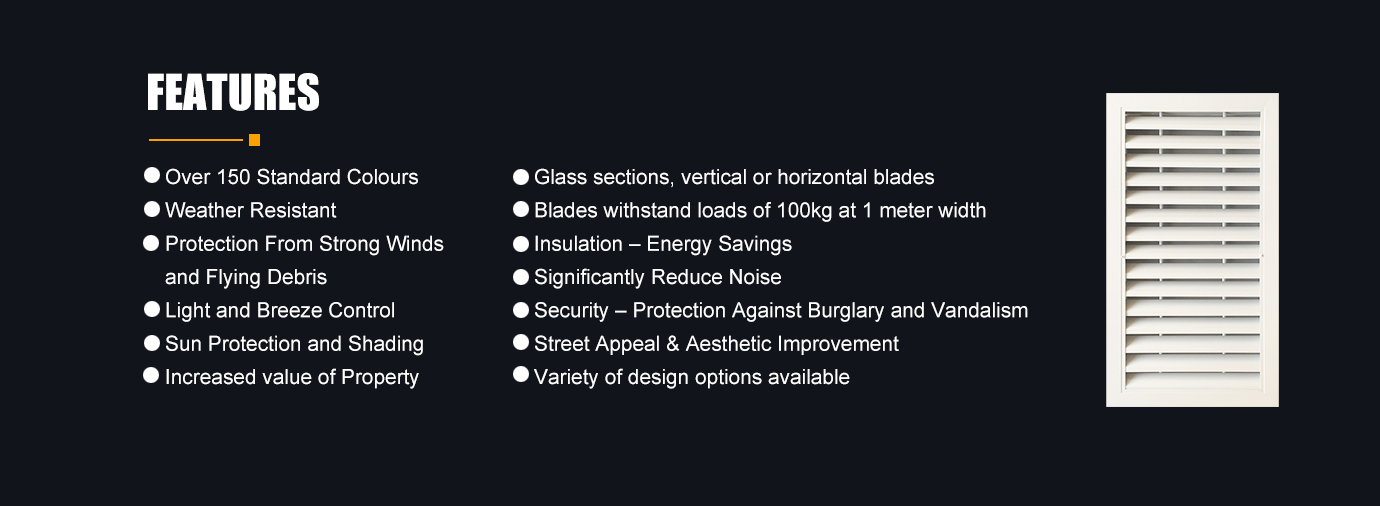The image size is (1380, 506).
Task: Click Street Appeal & Aesthetic Improvement text
Action: [716, 344]
